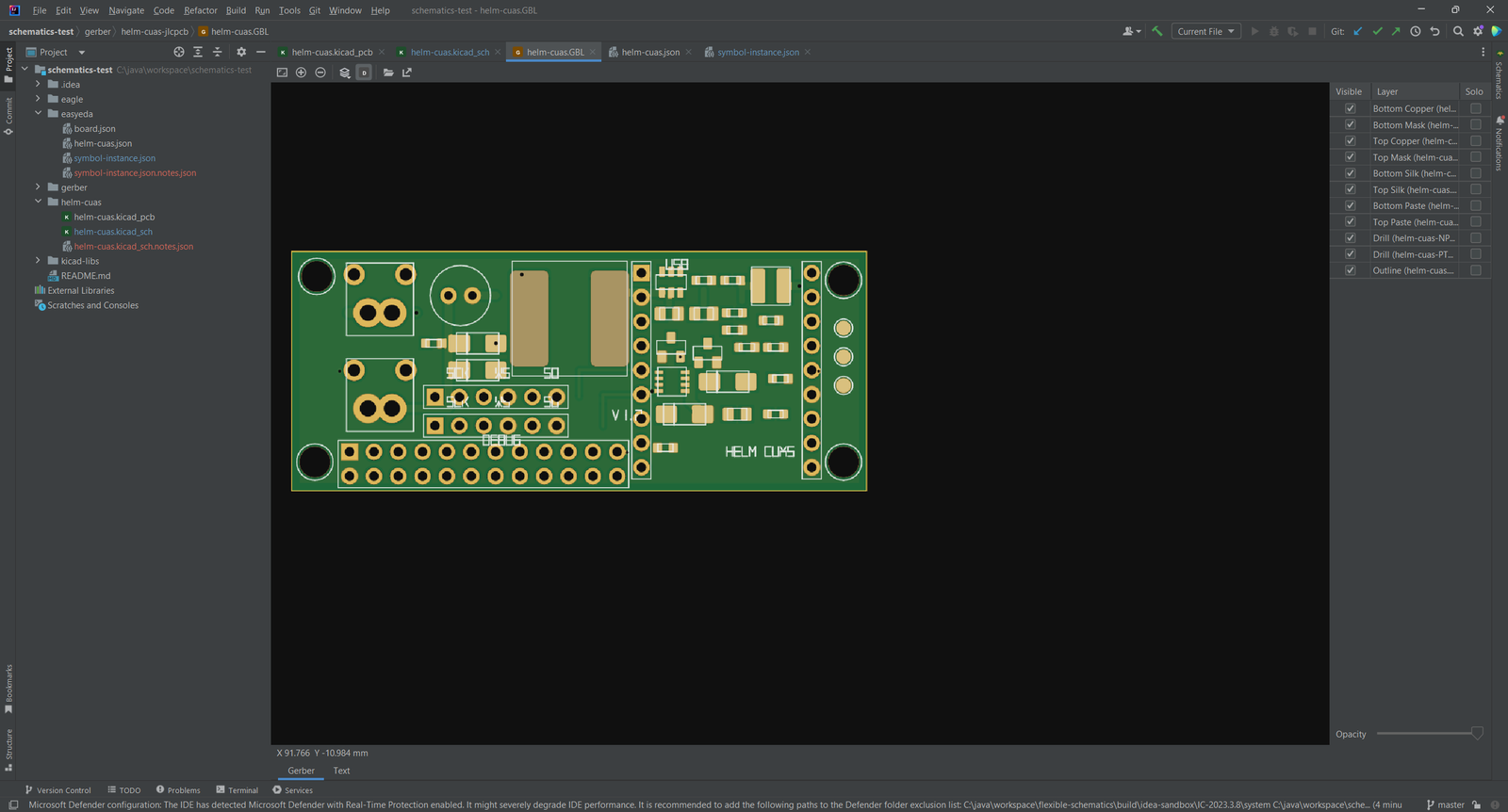Open the Navigate menu
This screenshot has height=812, width=1508.
[126, 10]
